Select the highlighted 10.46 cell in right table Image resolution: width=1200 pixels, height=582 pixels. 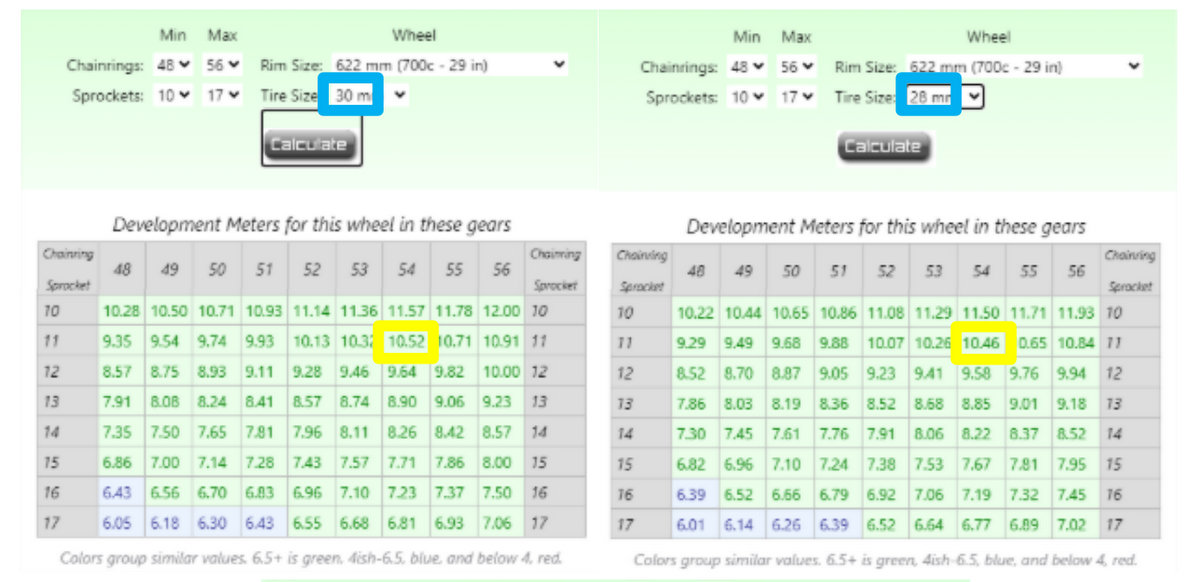pos(983,343)
